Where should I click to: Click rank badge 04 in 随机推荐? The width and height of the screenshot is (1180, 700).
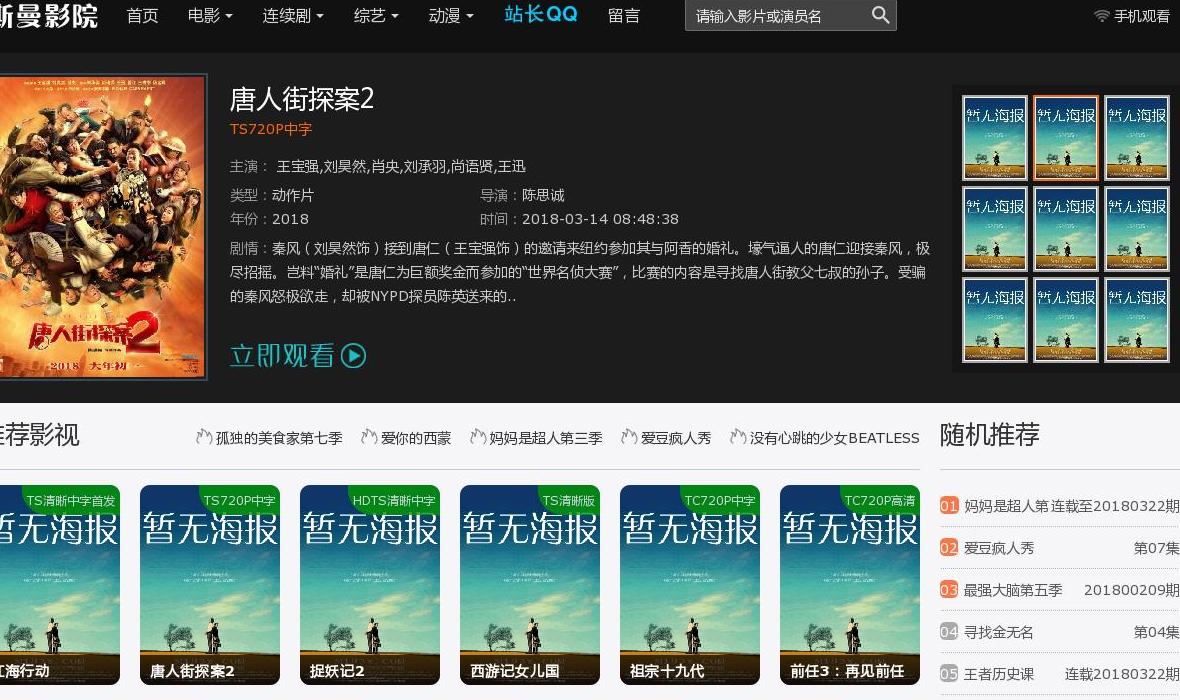(948, 632)
